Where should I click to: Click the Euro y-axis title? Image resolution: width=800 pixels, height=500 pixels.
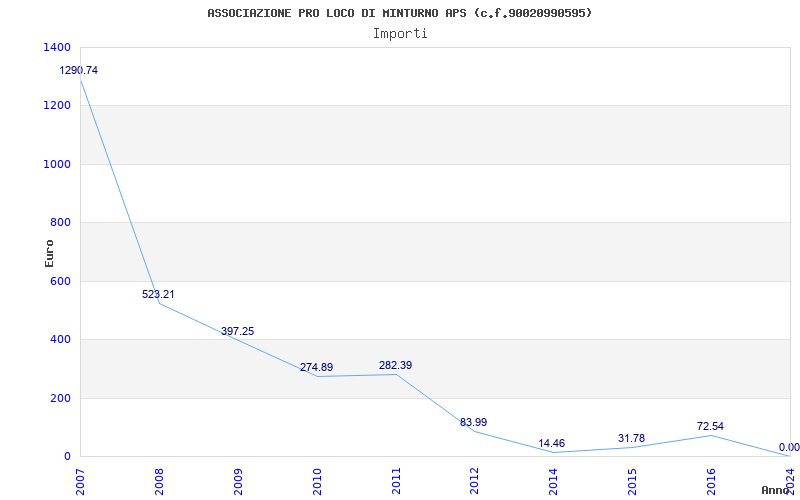(x=49, y=253)
